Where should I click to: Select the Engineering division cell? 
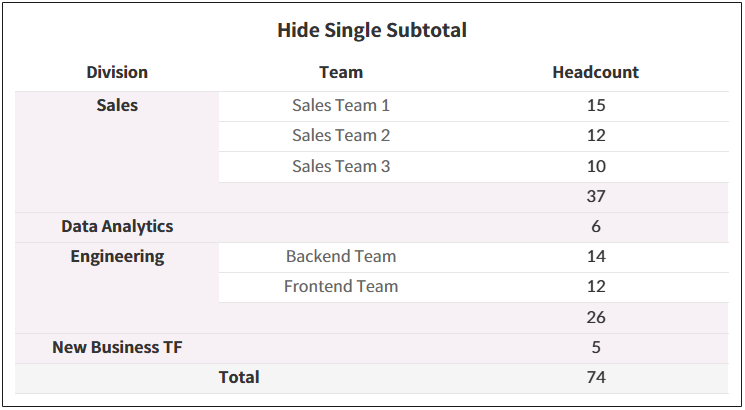click(117, 257)
